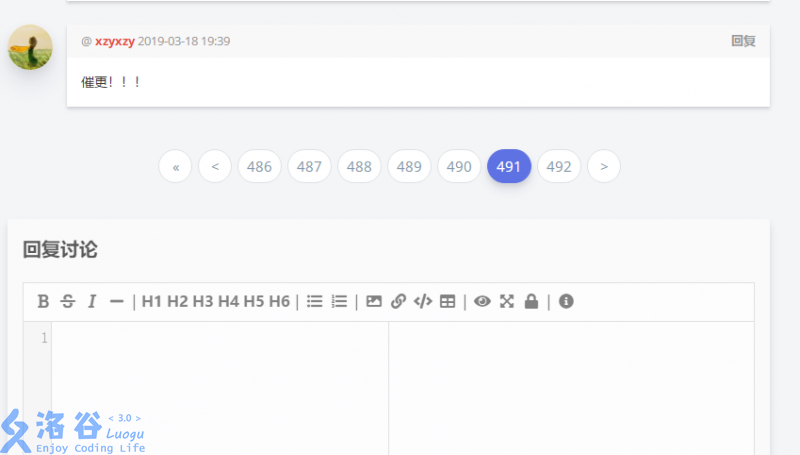Jump to first page with « button
Screen dimensions: 800x455
pos(175,167)
